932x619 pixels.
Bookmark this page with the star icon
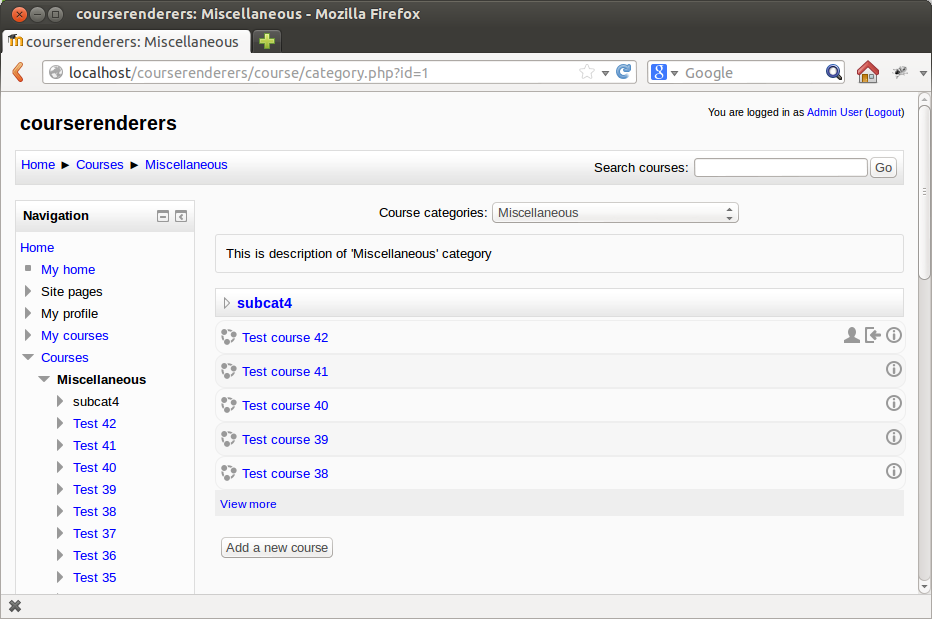[x=587, y=73]
